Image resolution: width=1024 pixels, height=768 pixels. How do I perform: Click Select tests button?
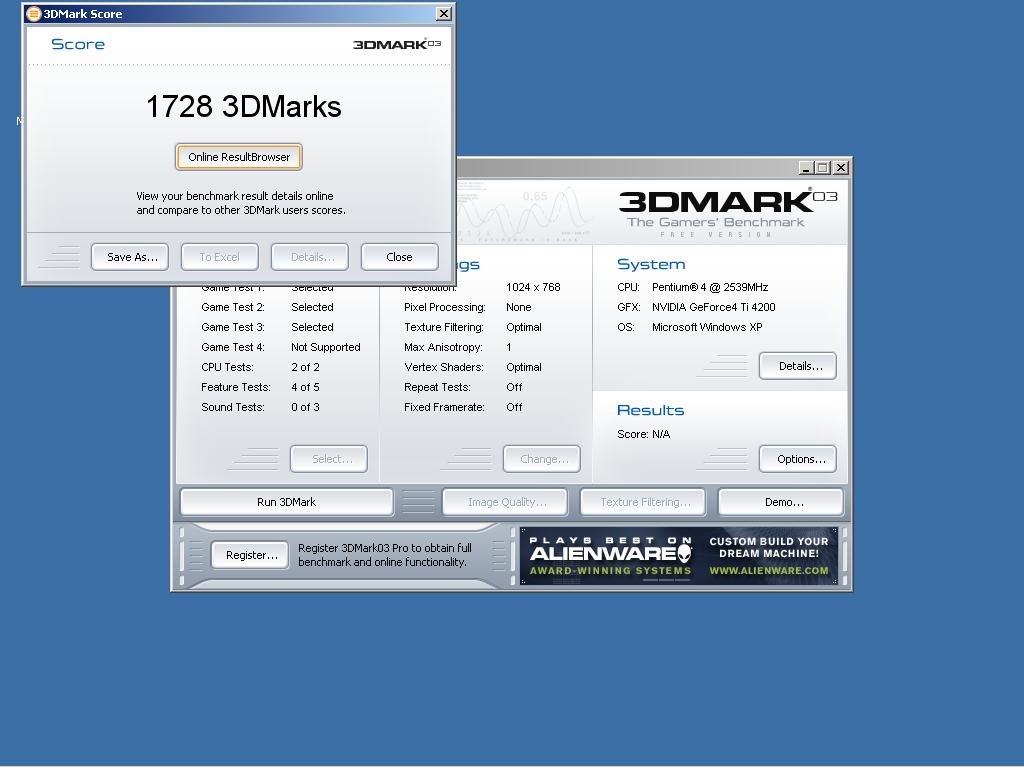point(329,459)
